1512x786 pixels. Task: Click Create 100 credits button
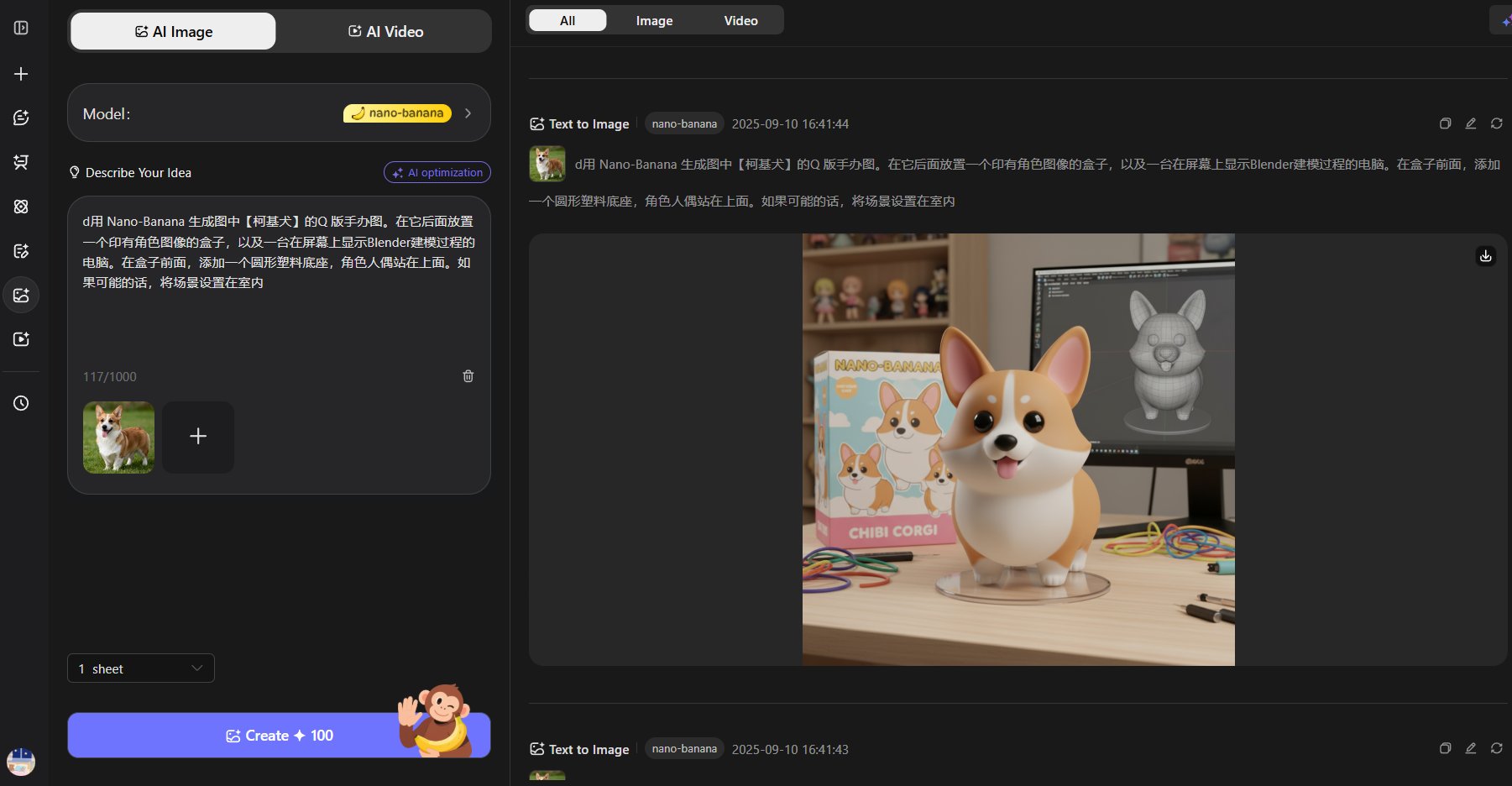pyautogui.click(x=279, y=736)
